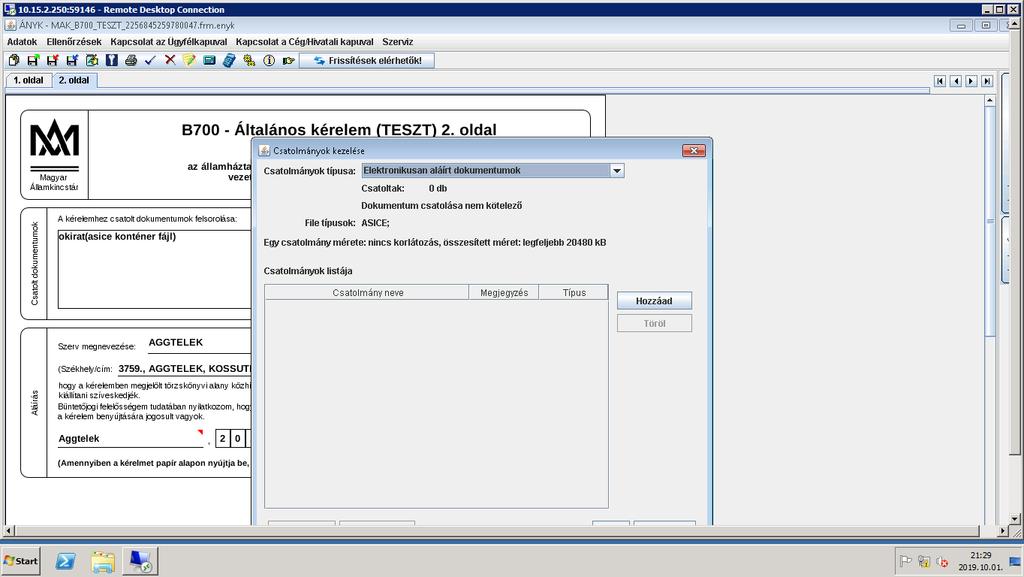
Task: Click the blue checkmark verify icon
Action: 150,61
